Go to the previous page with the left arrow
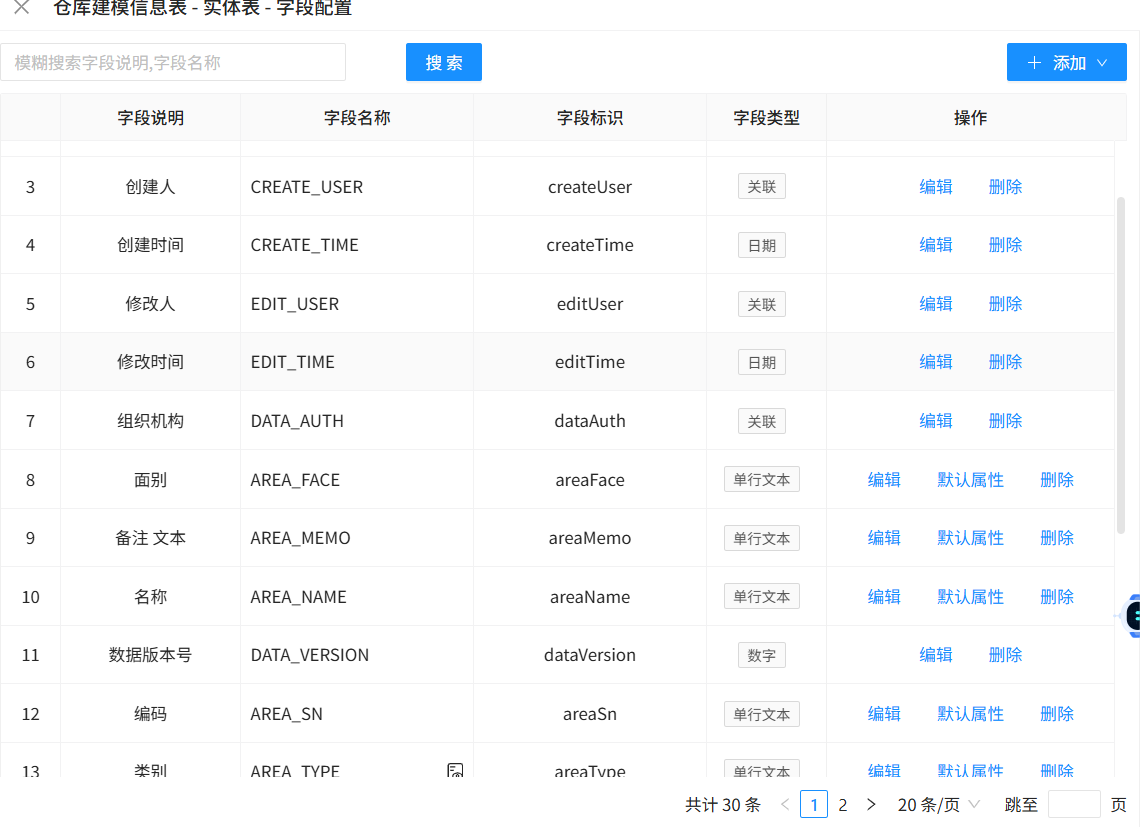This screenshot has width=1140, height=827. [785, 805]
